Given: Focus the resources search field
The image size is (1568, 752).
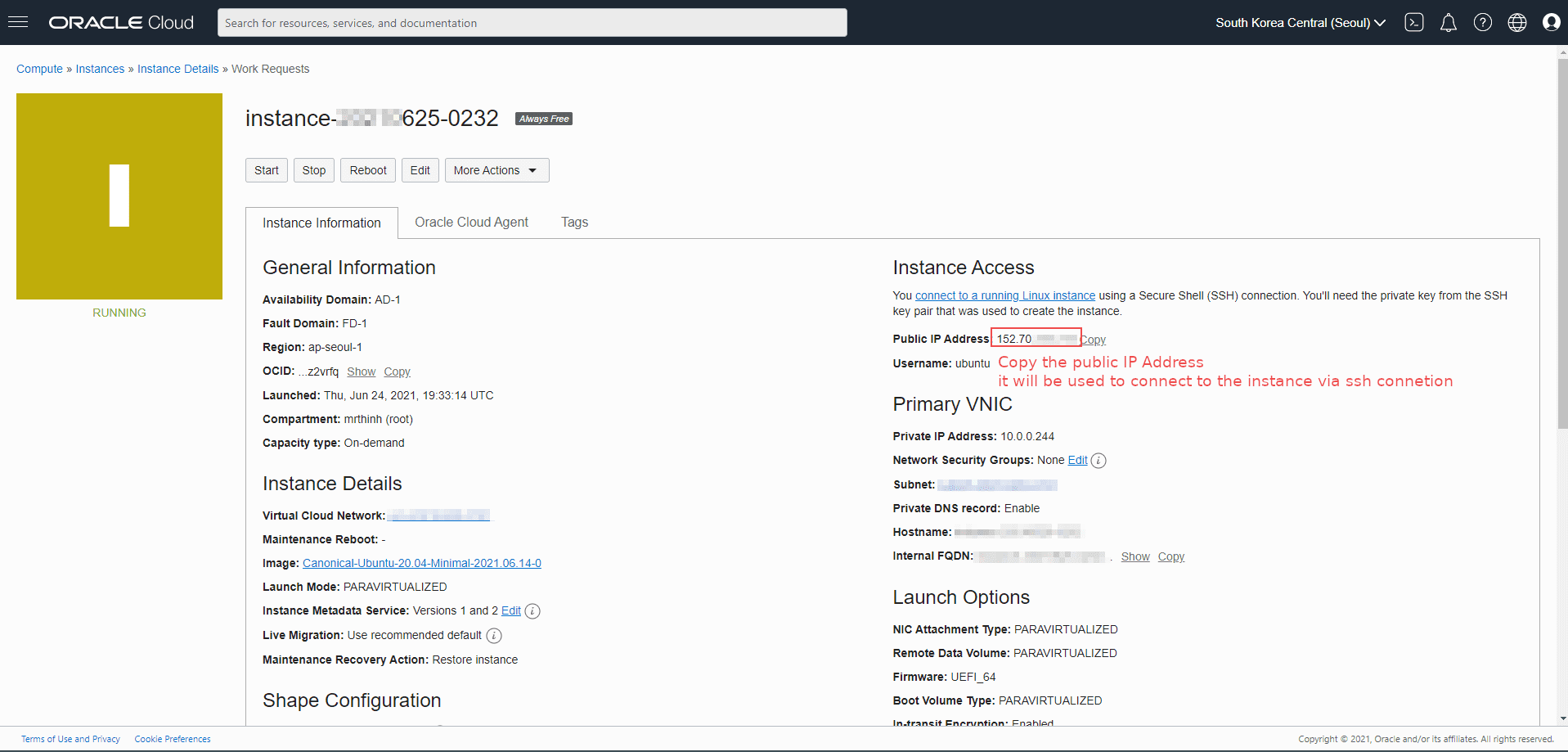Looking at the screenshot, I should 532,23.
